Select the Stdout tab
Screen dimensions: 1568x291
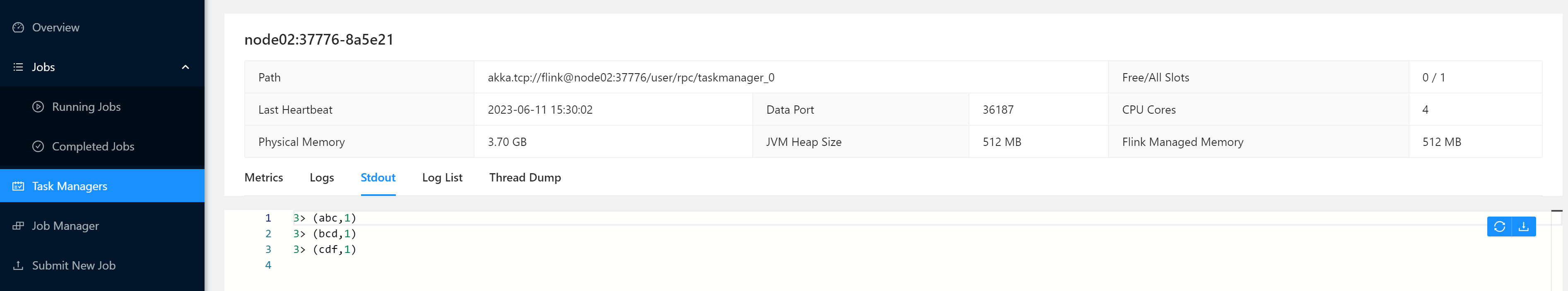coord(378,177)
